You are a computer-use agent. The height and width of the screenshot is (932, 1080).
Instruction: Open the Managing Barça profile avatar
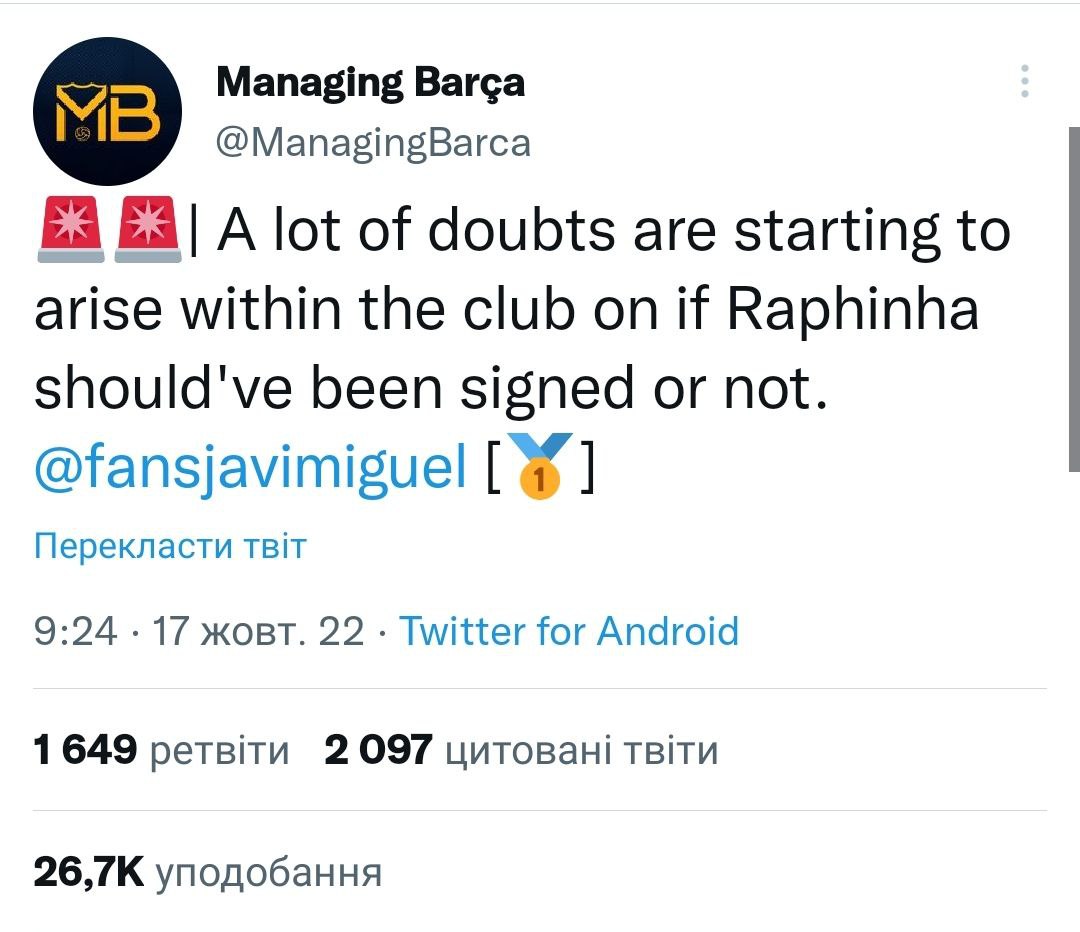[x=108, y=112]
